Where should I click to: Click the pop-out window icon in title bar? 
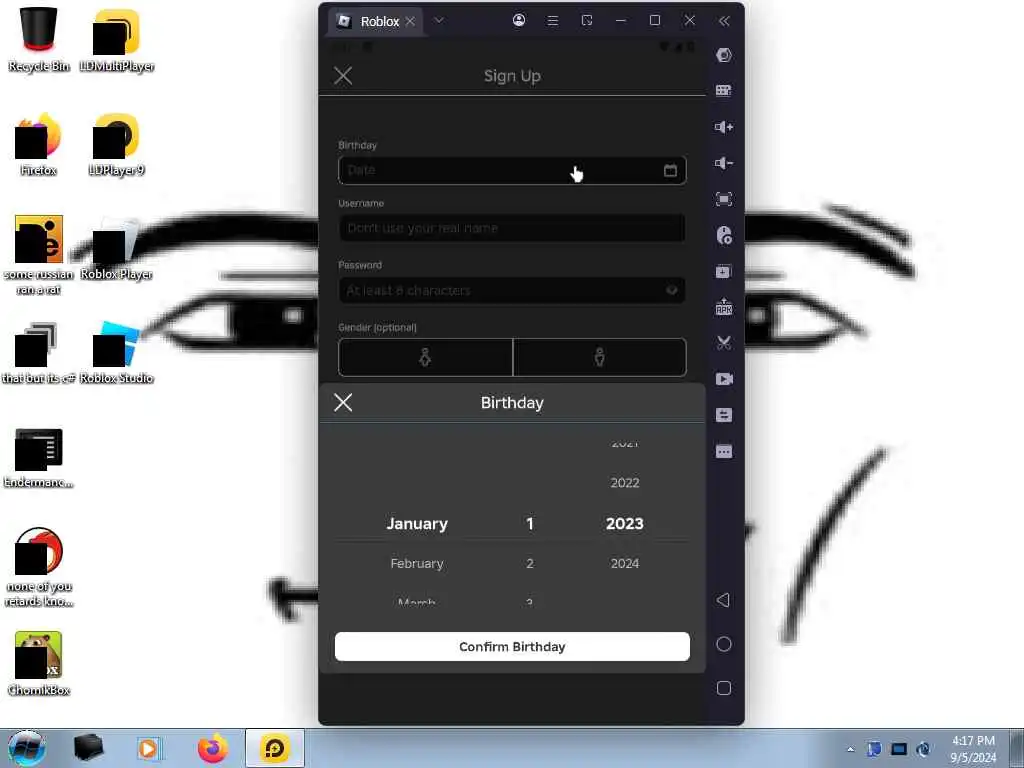[587, 21]
